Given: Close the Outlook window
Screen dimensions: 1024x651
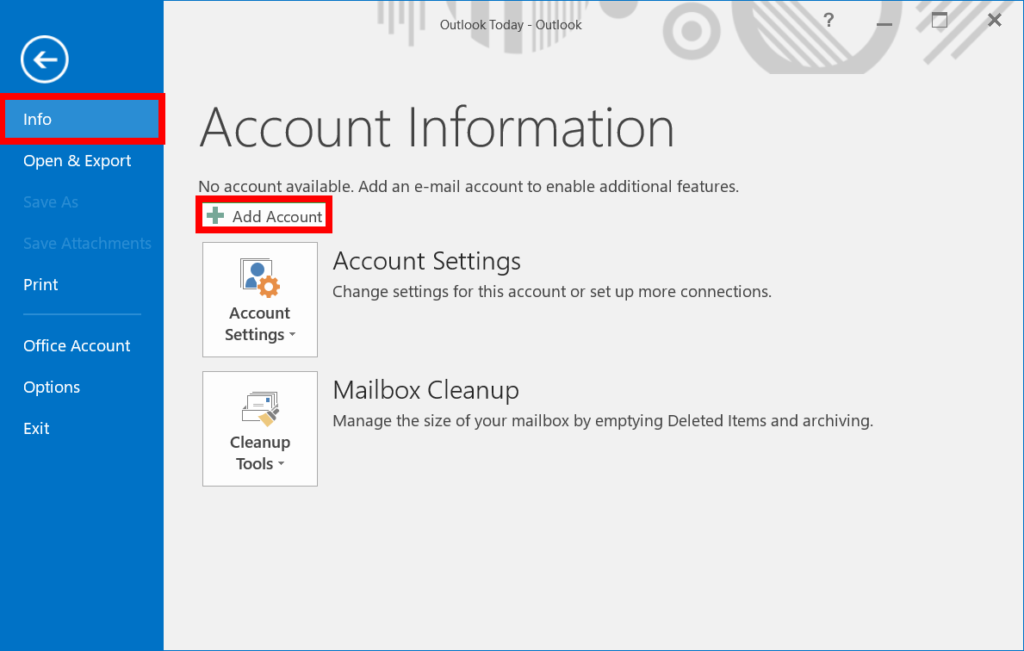Looking at the screenshot, I should coord(995,21).
